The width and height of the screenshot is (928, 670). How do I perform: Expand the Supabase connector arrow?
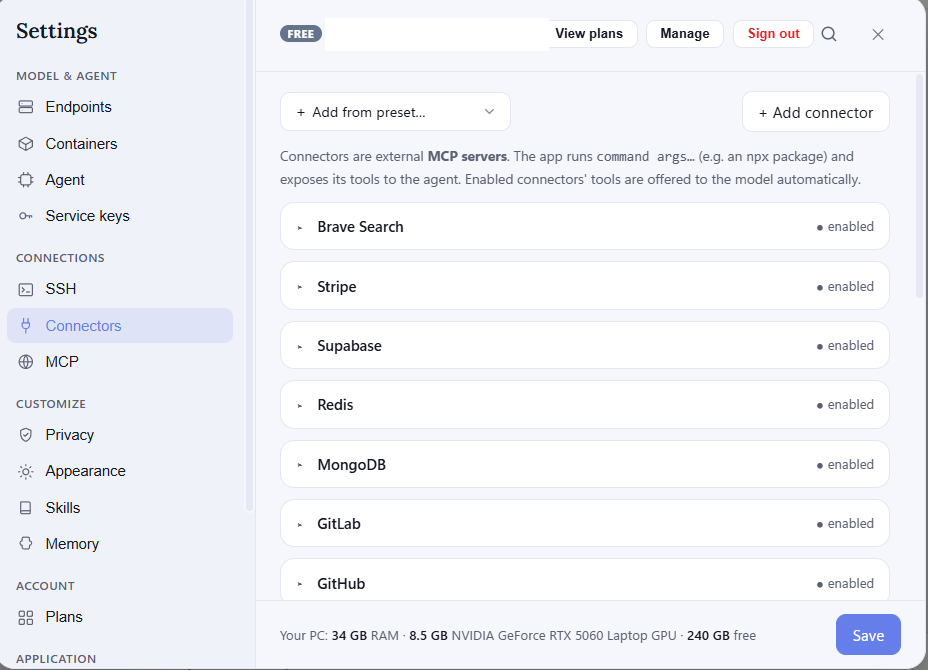point(300,346)
